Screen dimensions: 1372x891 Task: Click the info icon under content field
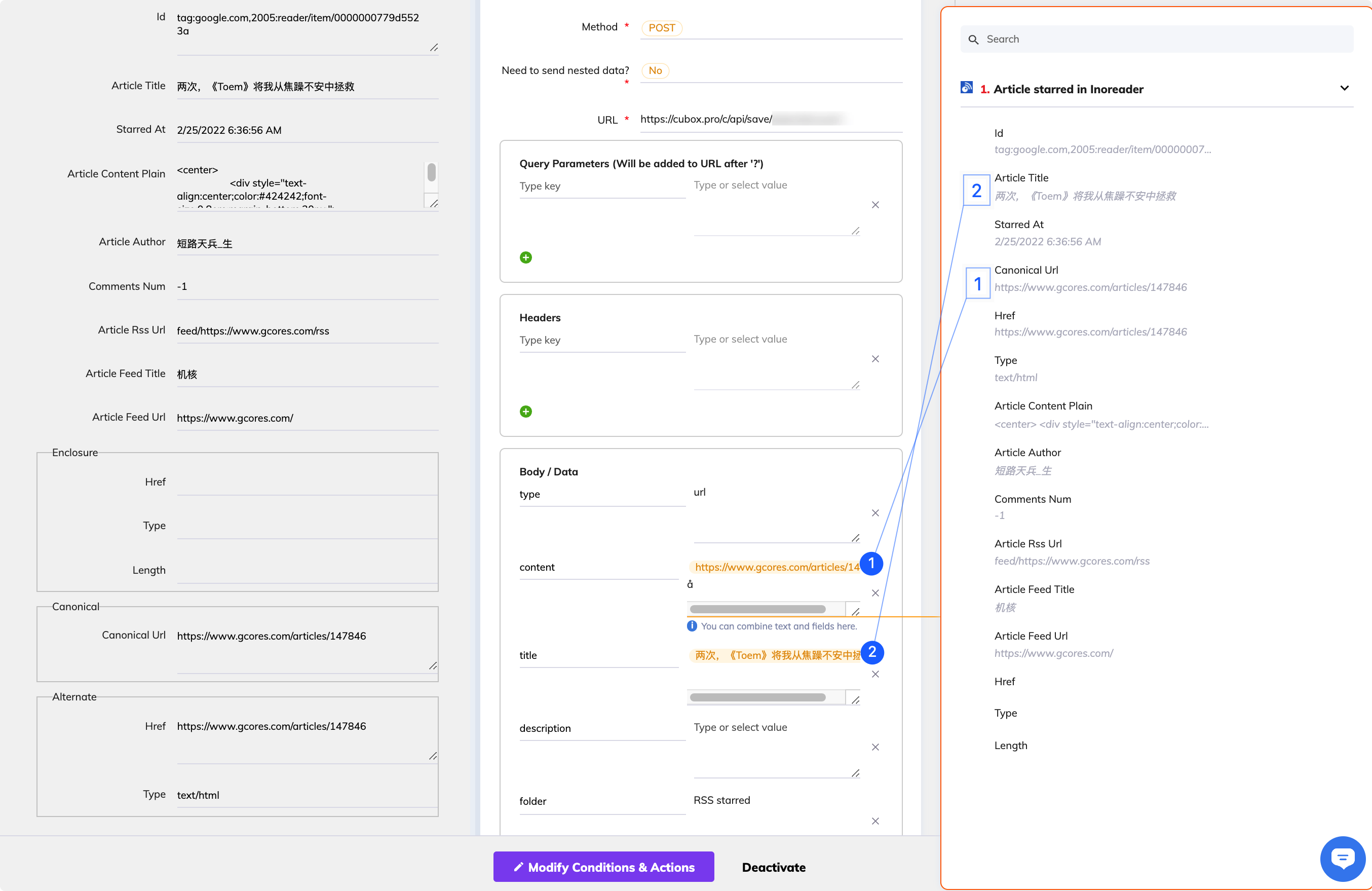point(692,626)
